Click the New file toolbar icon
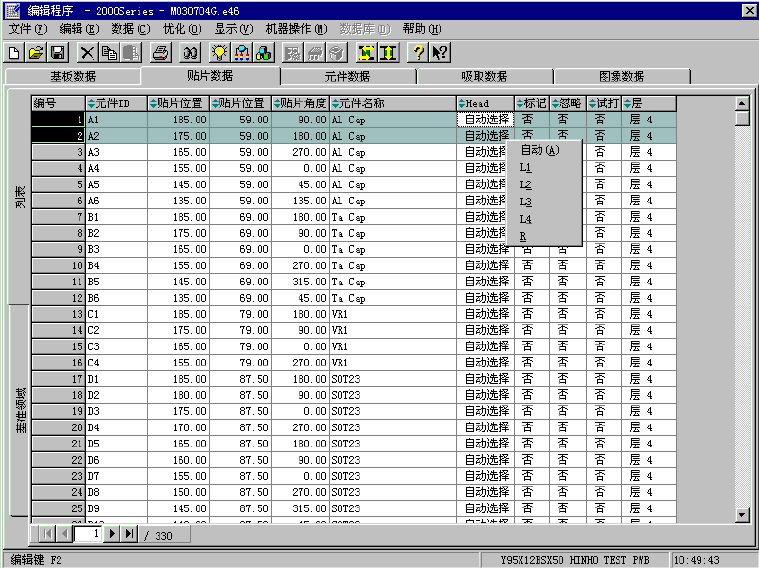 14,53
